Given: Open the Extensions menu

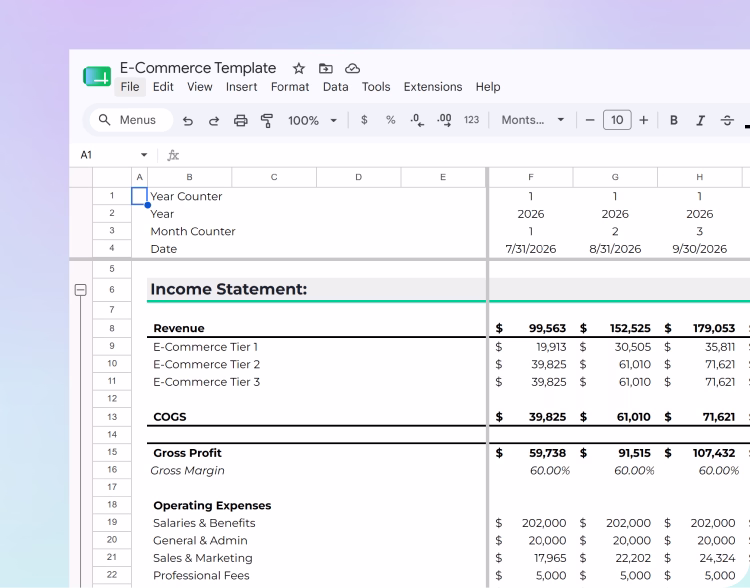Looking at the screenshot, I should (433, 87).
